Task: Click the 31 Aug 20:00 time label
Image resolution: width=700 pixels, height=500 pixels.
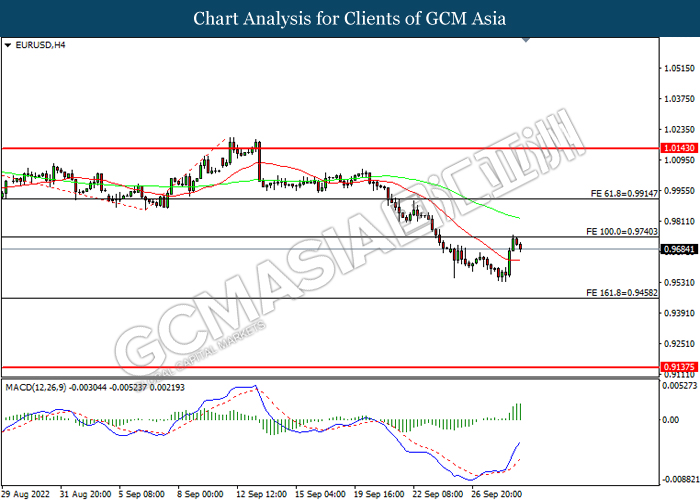Action: 86,494
